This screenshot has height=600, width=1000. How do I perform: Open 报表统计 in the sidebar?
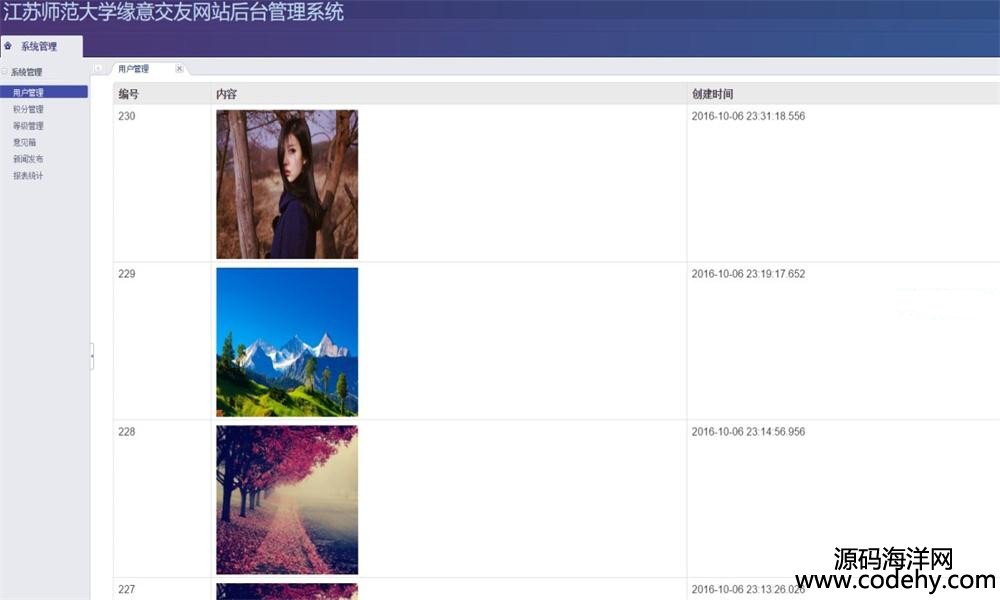coord(28,175)
